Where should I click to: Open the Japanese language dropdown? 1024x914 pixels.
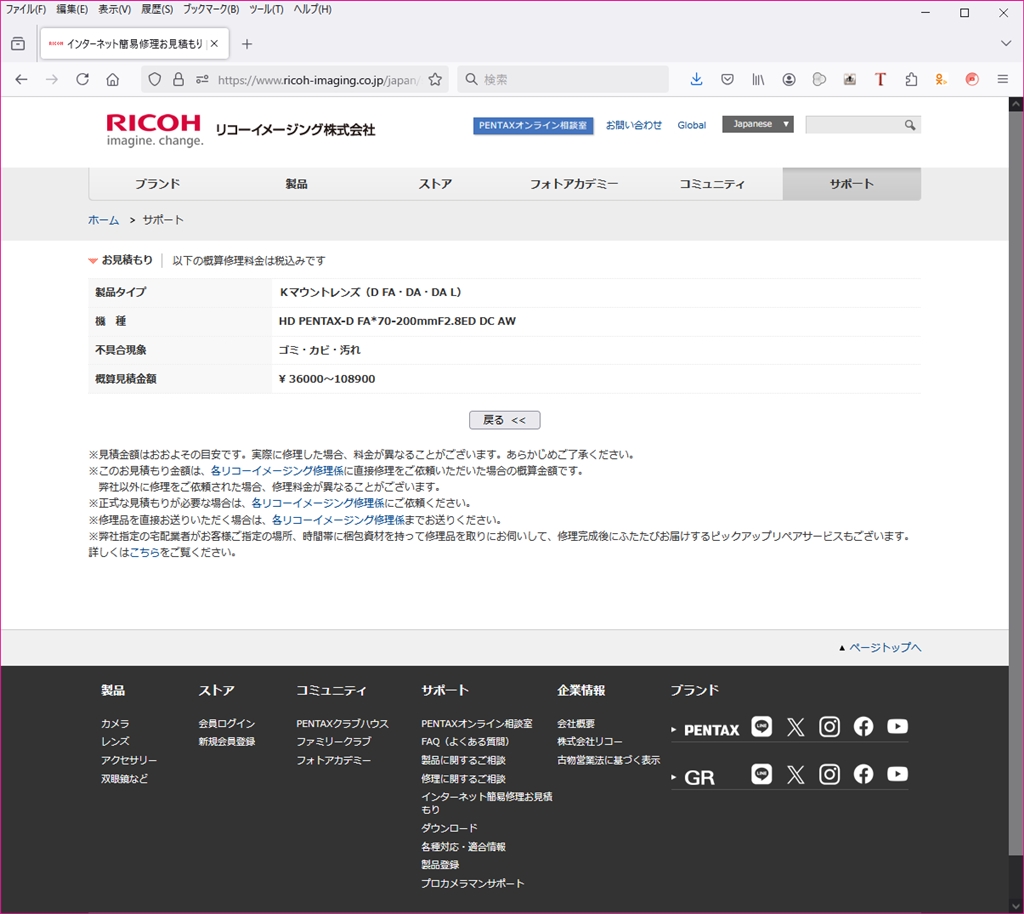758,124
